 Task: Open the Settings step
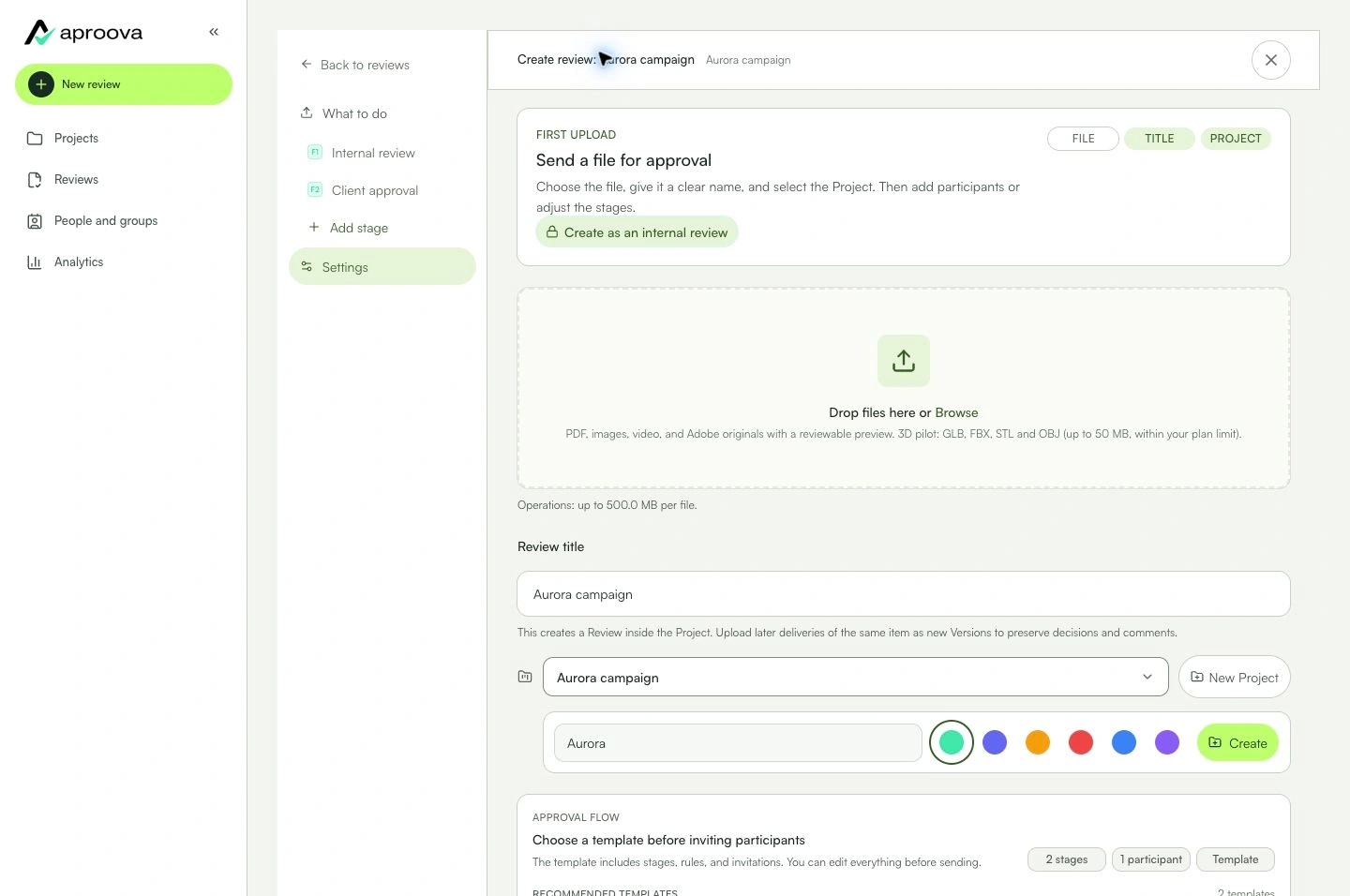pyautogui.click(x=382, y=266)
